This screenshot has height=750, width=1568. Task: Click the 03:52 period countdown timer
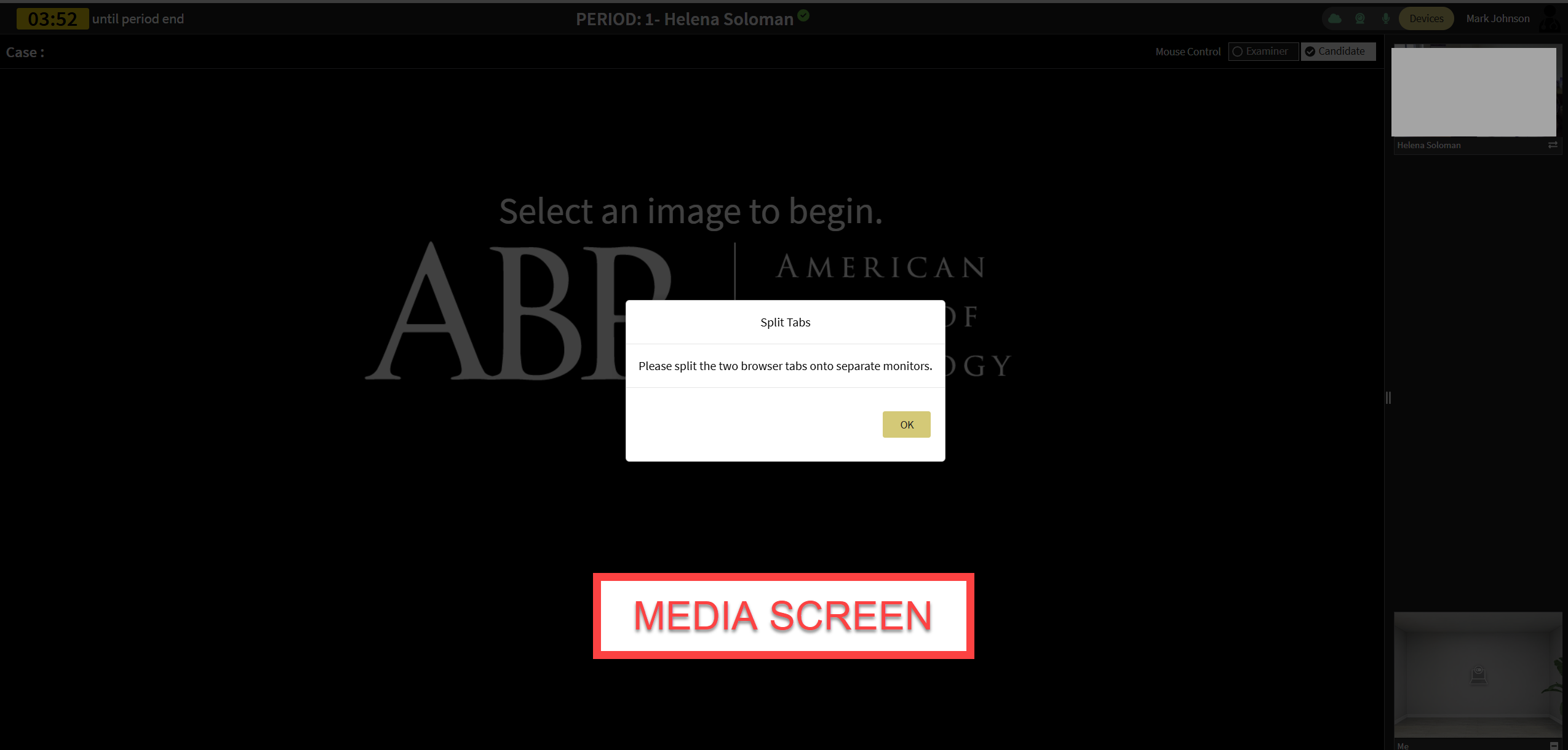click(53, 19)
